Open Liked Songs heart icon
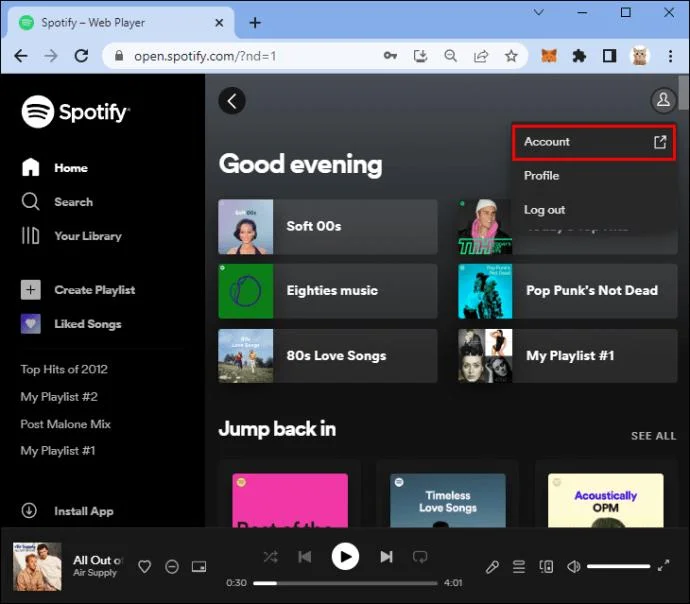This screenshot has height=604, width=690. click(30, 324)
